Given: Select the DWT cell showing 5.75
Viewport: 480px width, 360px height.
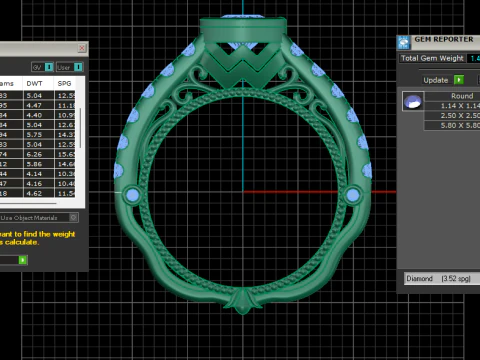Looking at the screenshot, I should [38, 135].
